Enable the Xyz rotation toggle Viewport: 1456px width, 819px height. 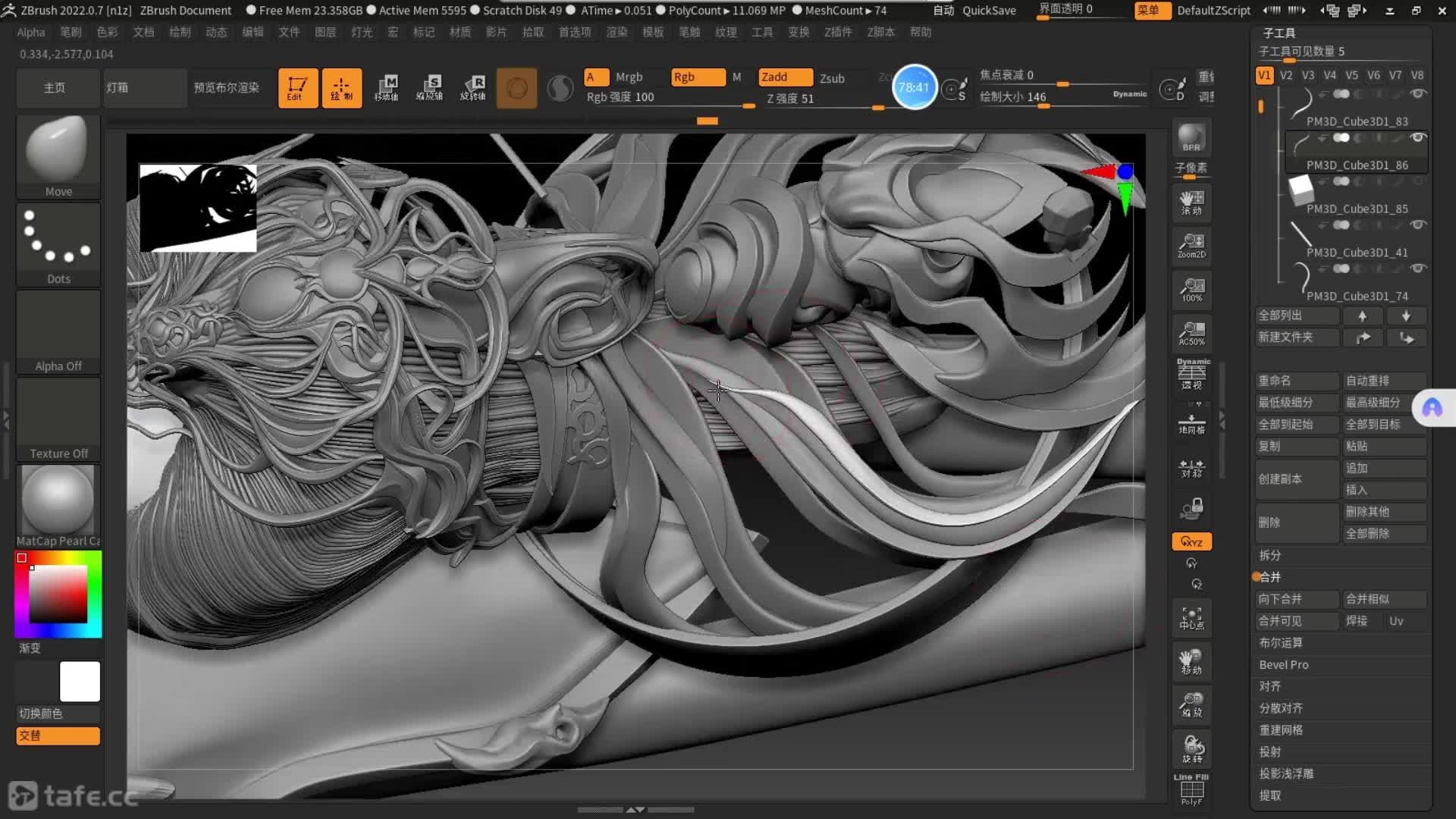point(1191,541)
